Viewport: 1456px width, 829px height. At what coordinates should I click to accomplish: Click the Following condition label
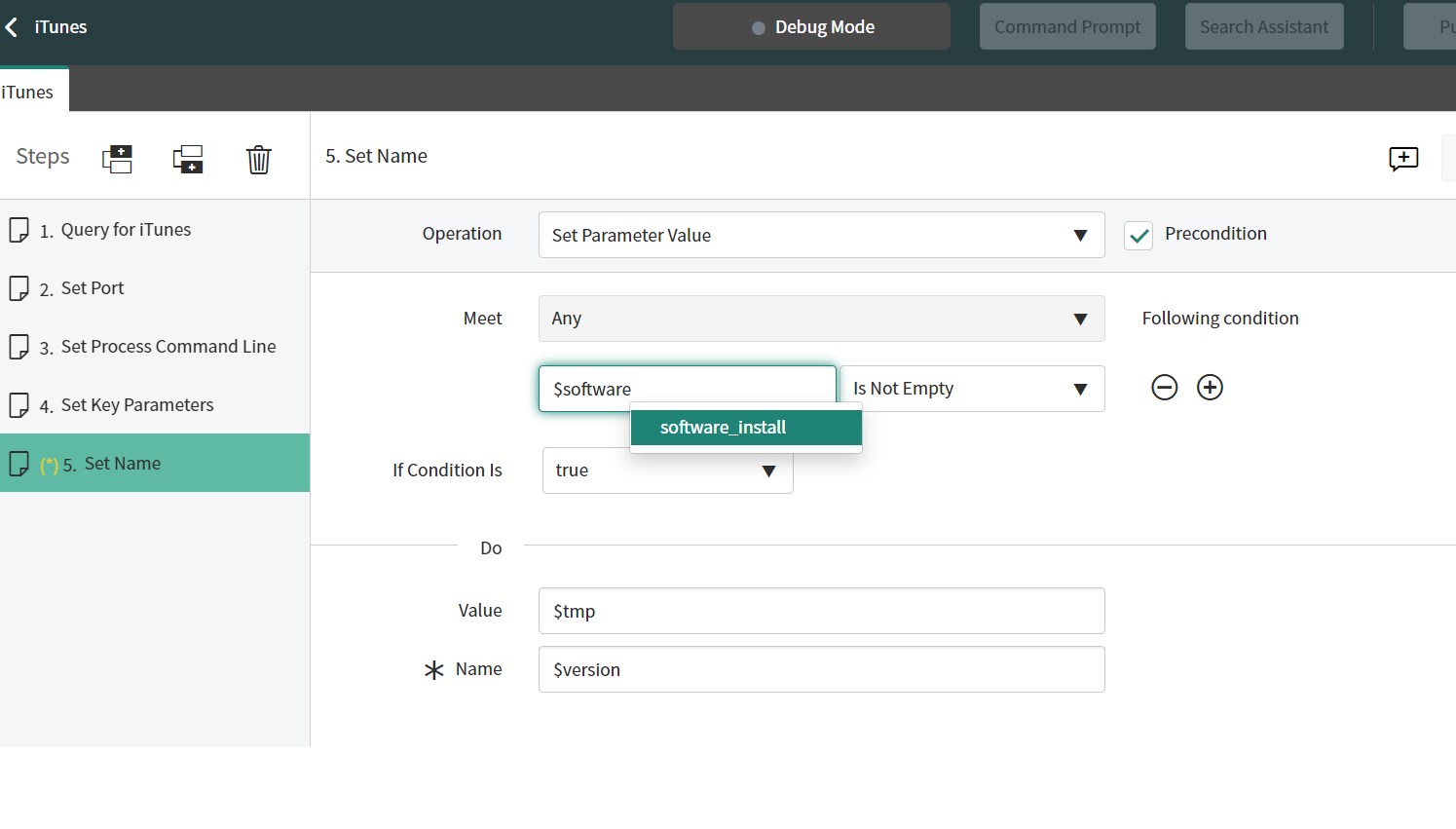click(x=1220, y=319)
